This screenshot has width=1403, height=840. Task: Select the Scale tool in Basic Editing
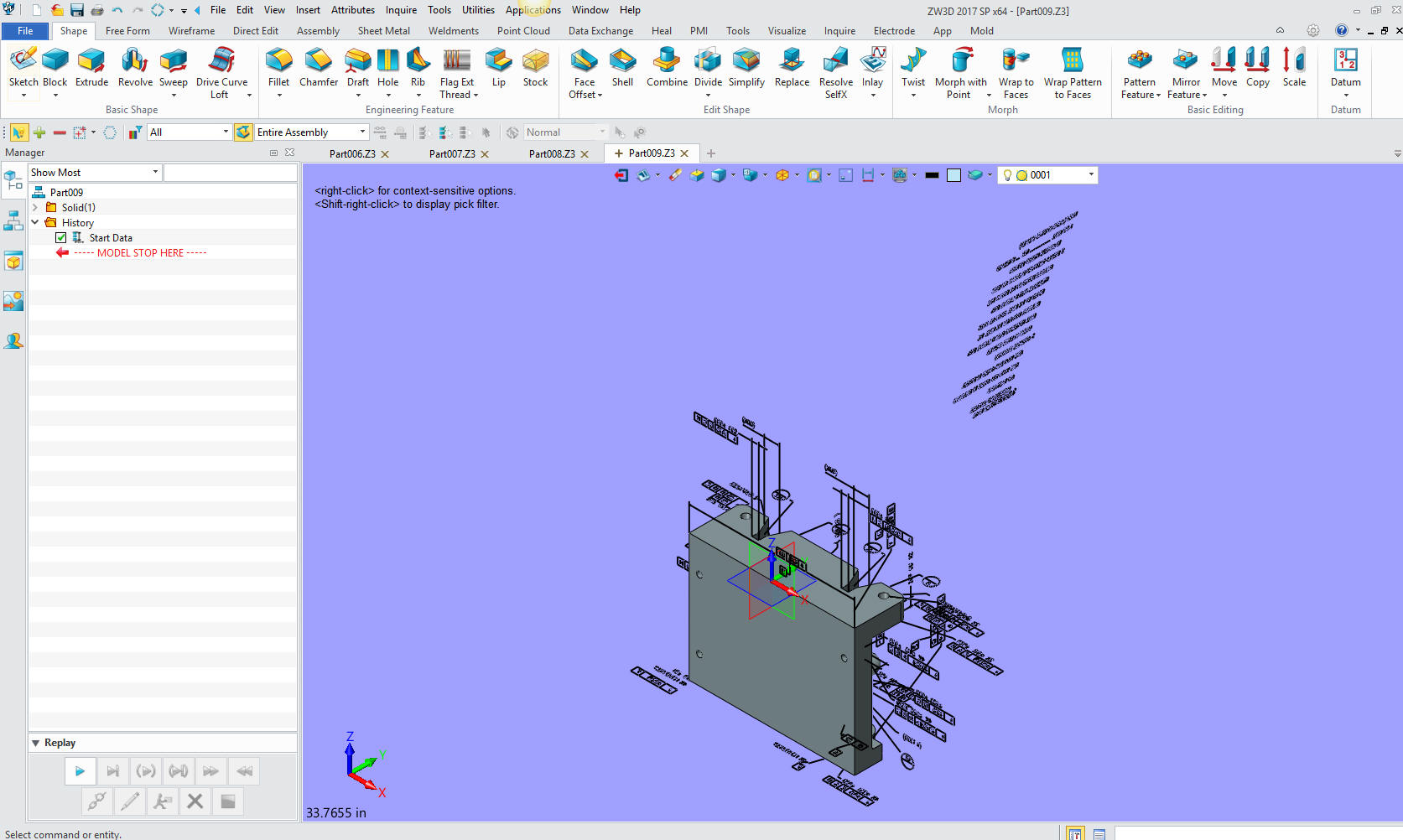point(1294,68)
